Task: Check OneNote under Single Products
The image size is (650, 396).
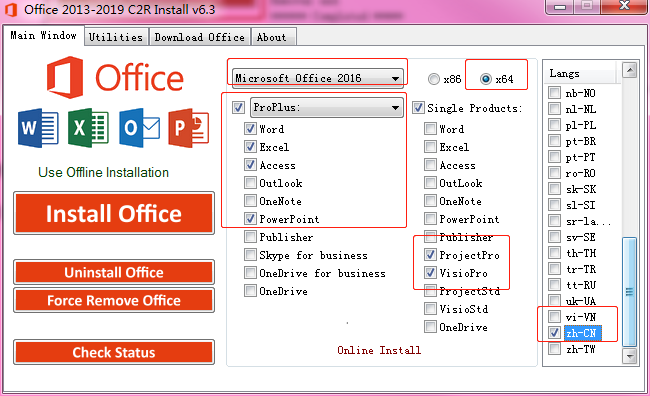Action: tap(430, 201)
